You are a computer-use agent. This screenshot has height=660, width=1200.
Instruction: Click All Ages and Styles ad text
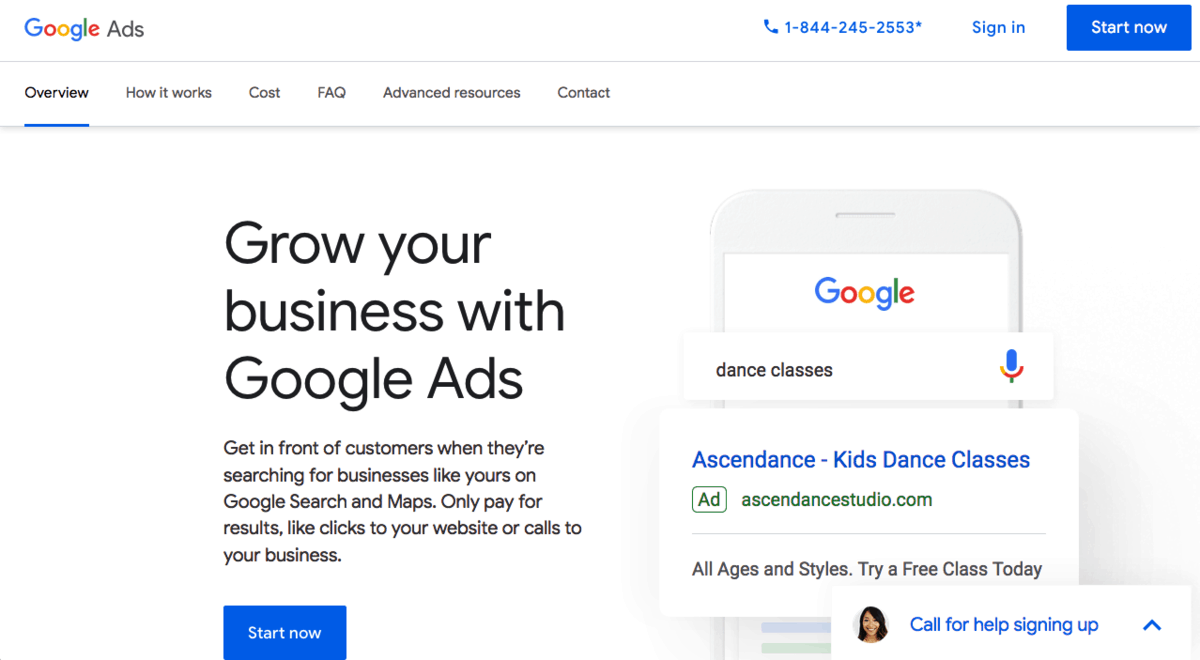867,569
